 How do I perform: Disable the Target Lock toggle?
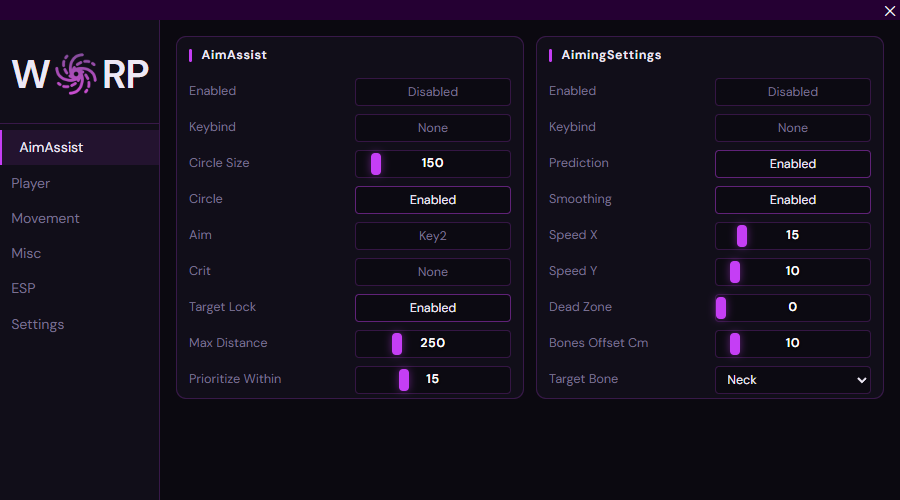click(432, 308)
